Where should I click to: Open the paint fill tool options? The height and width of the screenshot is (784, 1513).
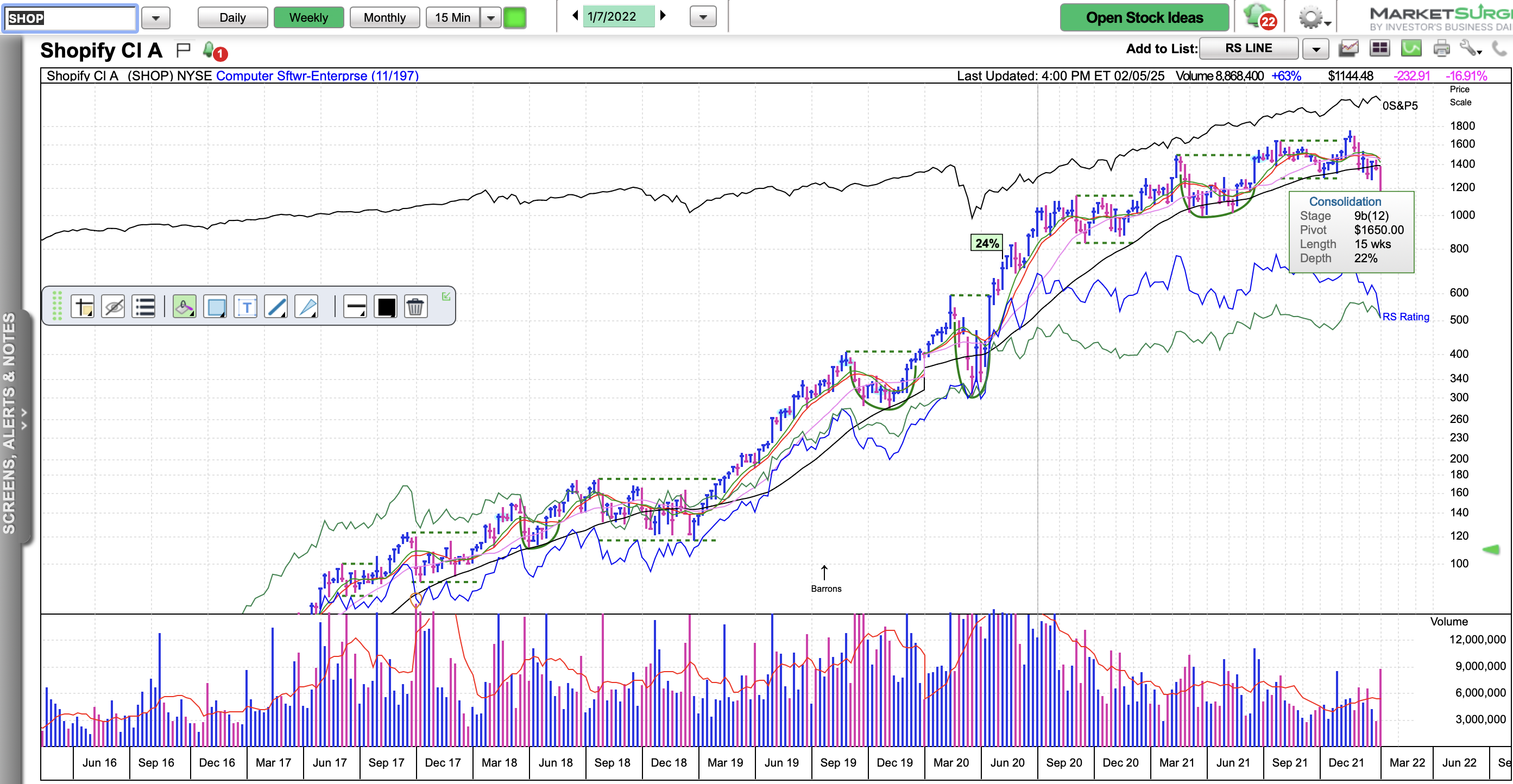click(x=185, y=306)
